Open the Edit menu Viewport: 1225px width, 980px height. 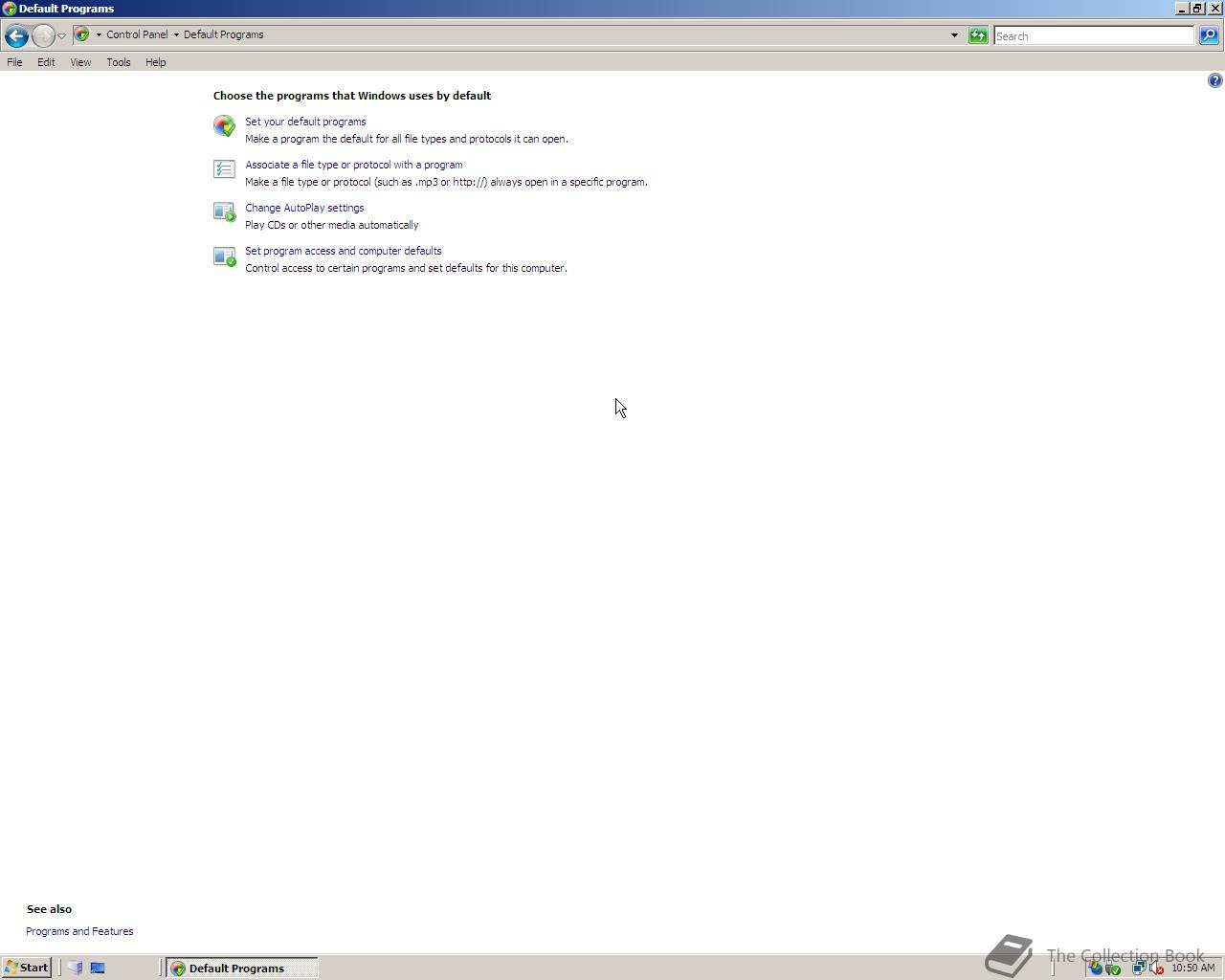46,62
